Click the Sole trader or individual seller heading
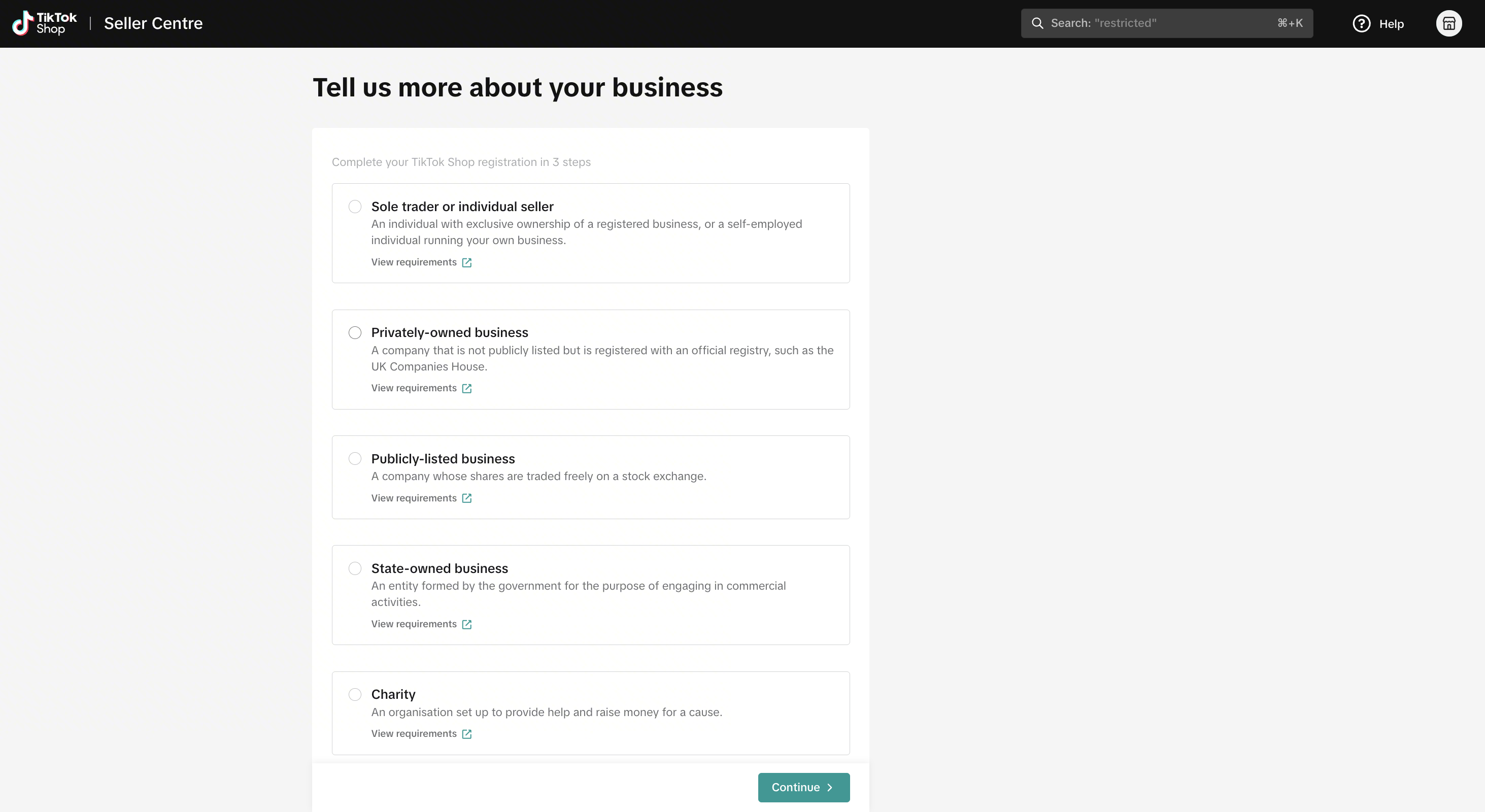The height and width of the screenshot is (812, 1485). pos(462,207)
